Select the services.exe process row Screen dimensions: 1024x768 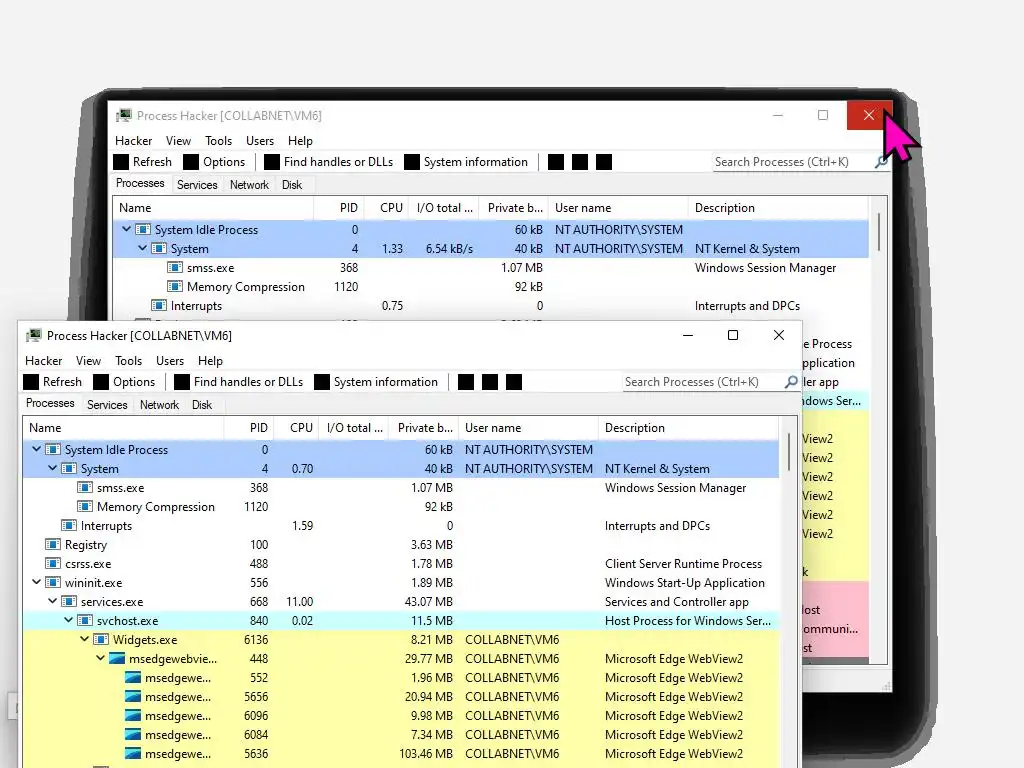[401, 602]
